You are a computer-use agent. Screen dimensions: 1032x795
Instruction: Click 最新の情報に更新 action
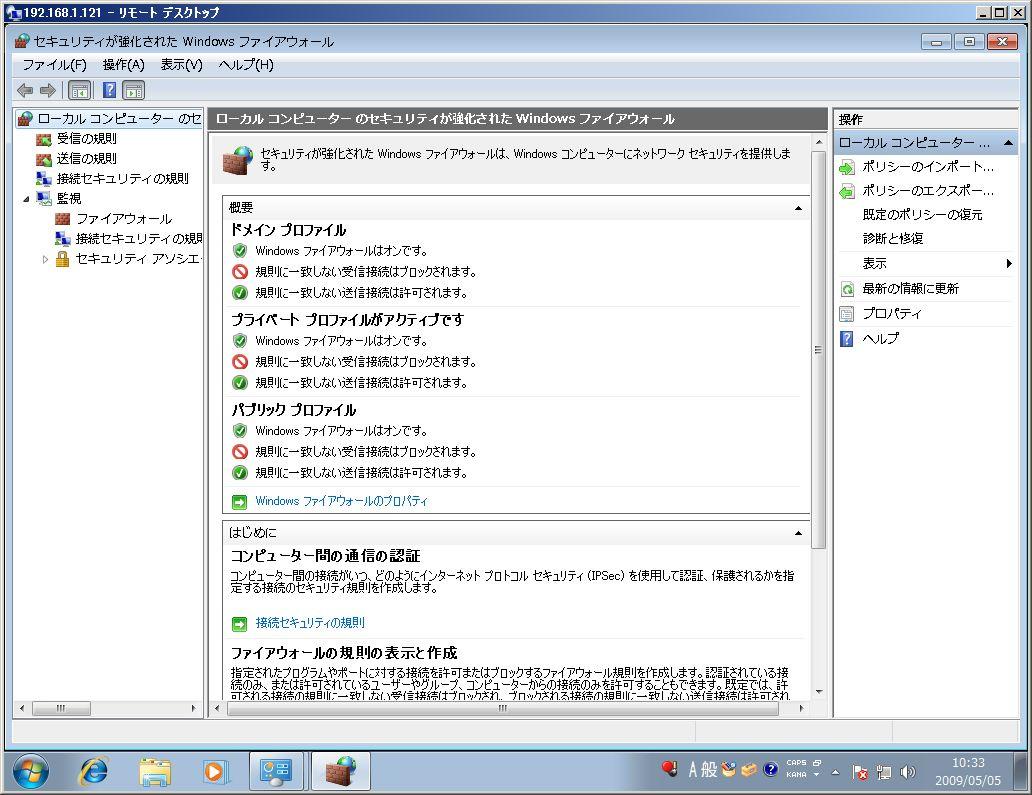pos(910,288)
